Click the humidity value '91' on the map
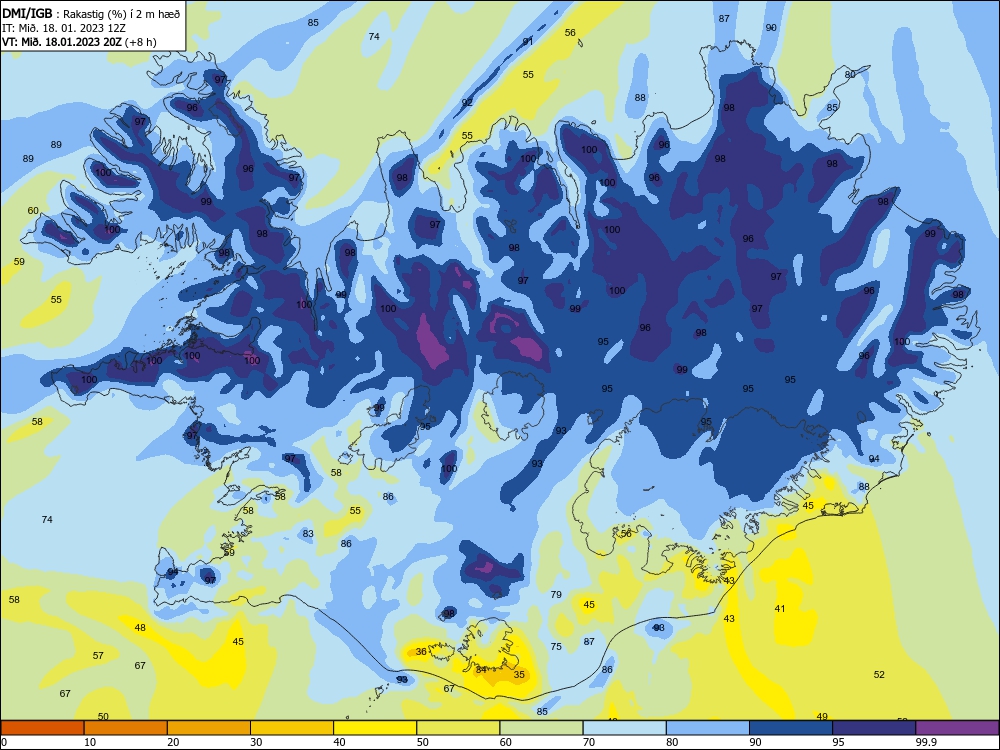The image size is (1000, 750). pos(527,41)
